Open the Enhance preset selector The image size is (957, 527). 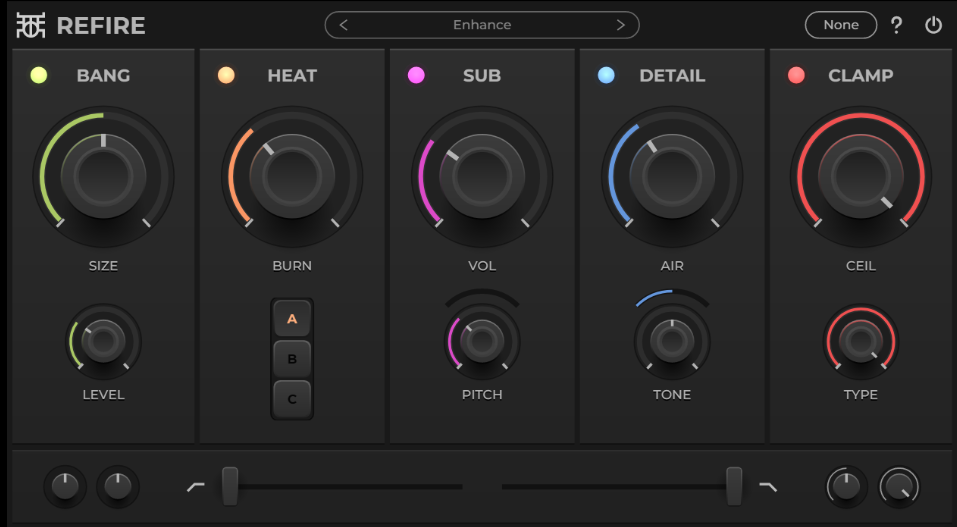click(x=482, y=25)
